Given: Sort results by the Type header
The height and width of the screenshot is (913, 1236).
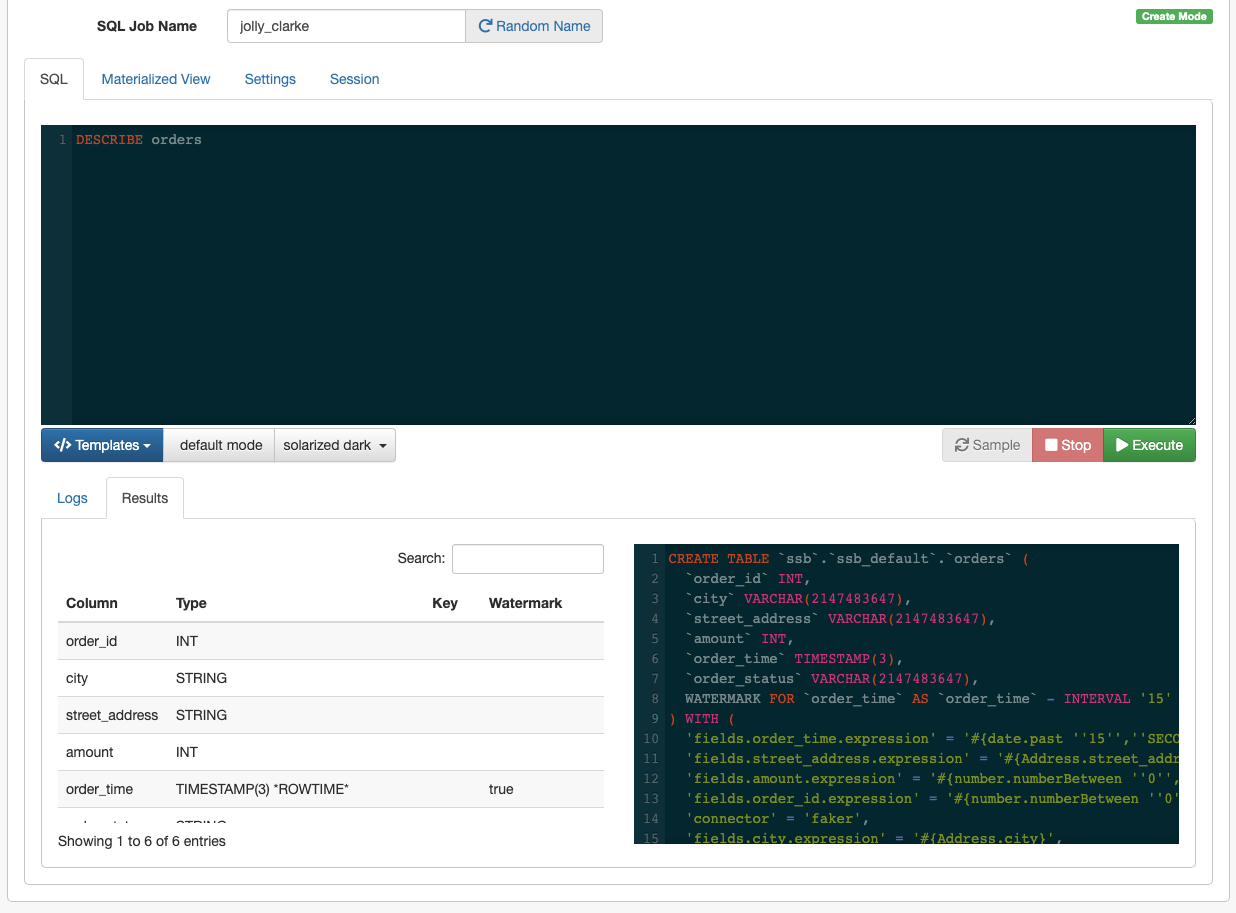Looking at the screenshot, I should pyautogui.click(x=191, y=603).
